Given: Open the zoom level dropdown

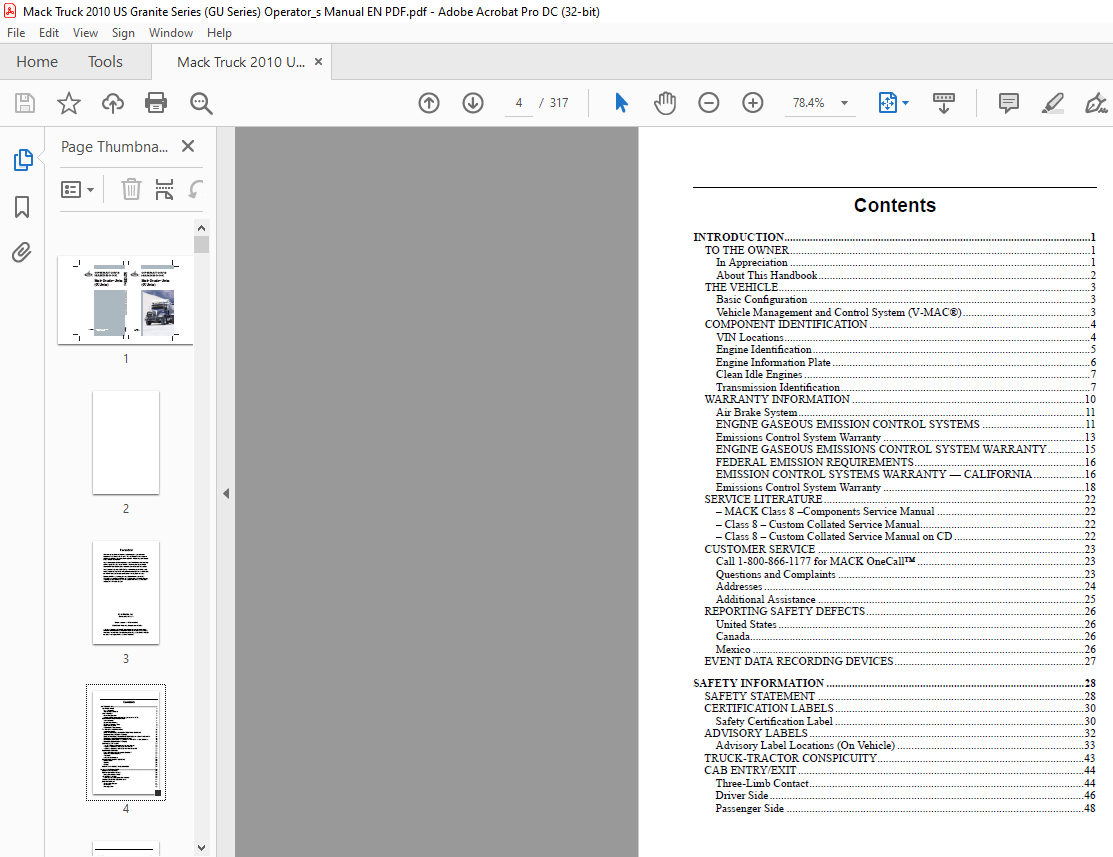Looking at the screenshot, I should 845,103.
